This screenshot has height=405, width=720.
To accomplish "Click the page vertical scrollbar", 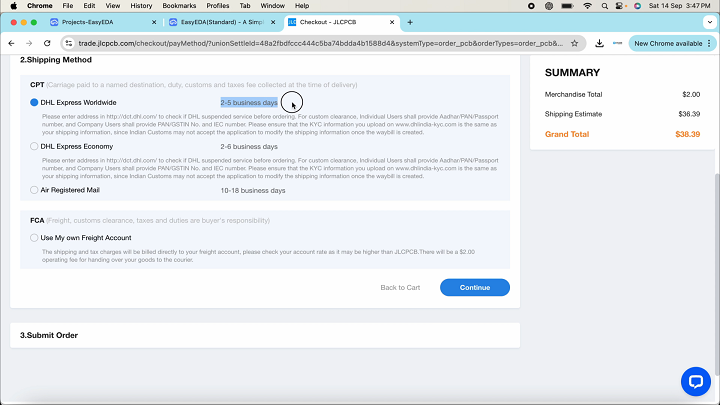I will (717, 276).
